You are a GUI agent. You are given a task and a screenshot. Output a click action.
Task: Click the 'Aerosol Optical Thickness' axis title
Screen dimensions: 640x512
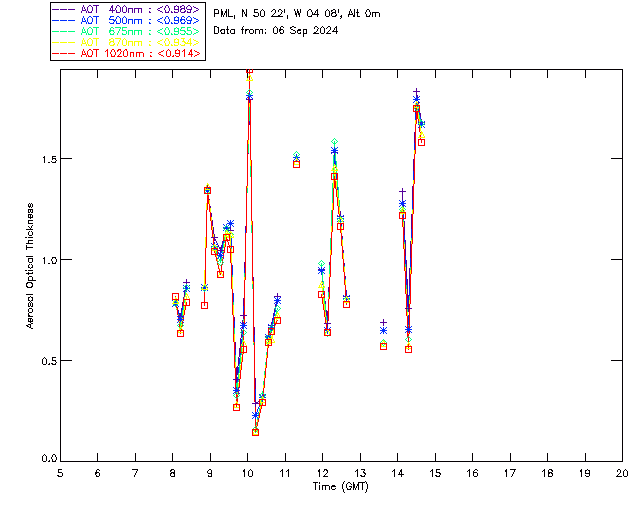(x=30, y=266)
